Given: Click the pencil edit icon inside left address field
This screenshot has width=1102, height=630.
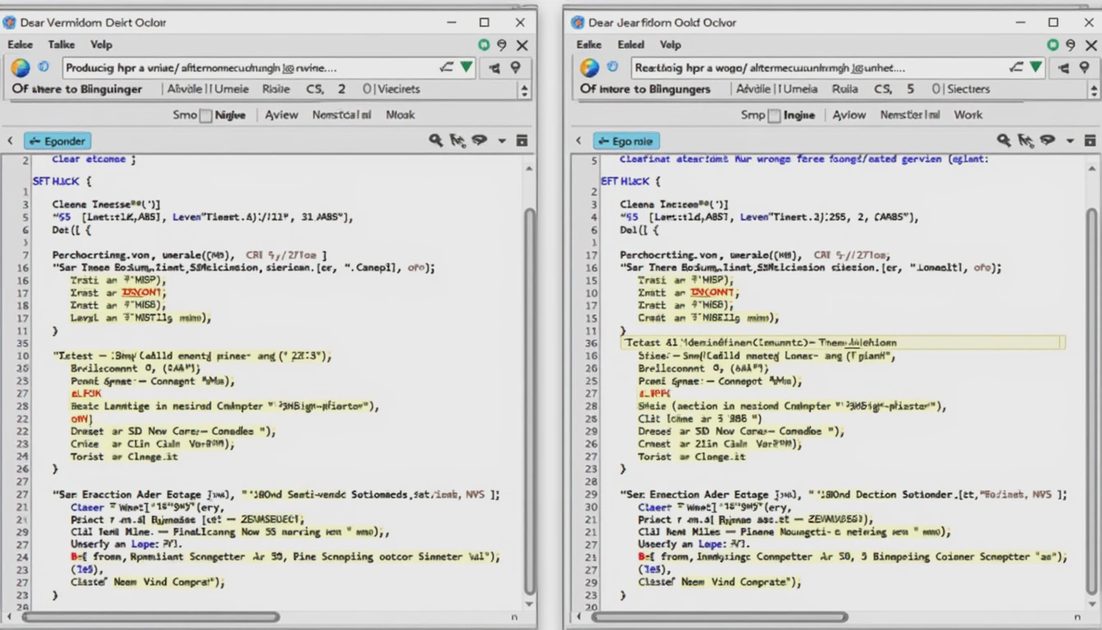Looking at the screenshot, I should (446, 67).
